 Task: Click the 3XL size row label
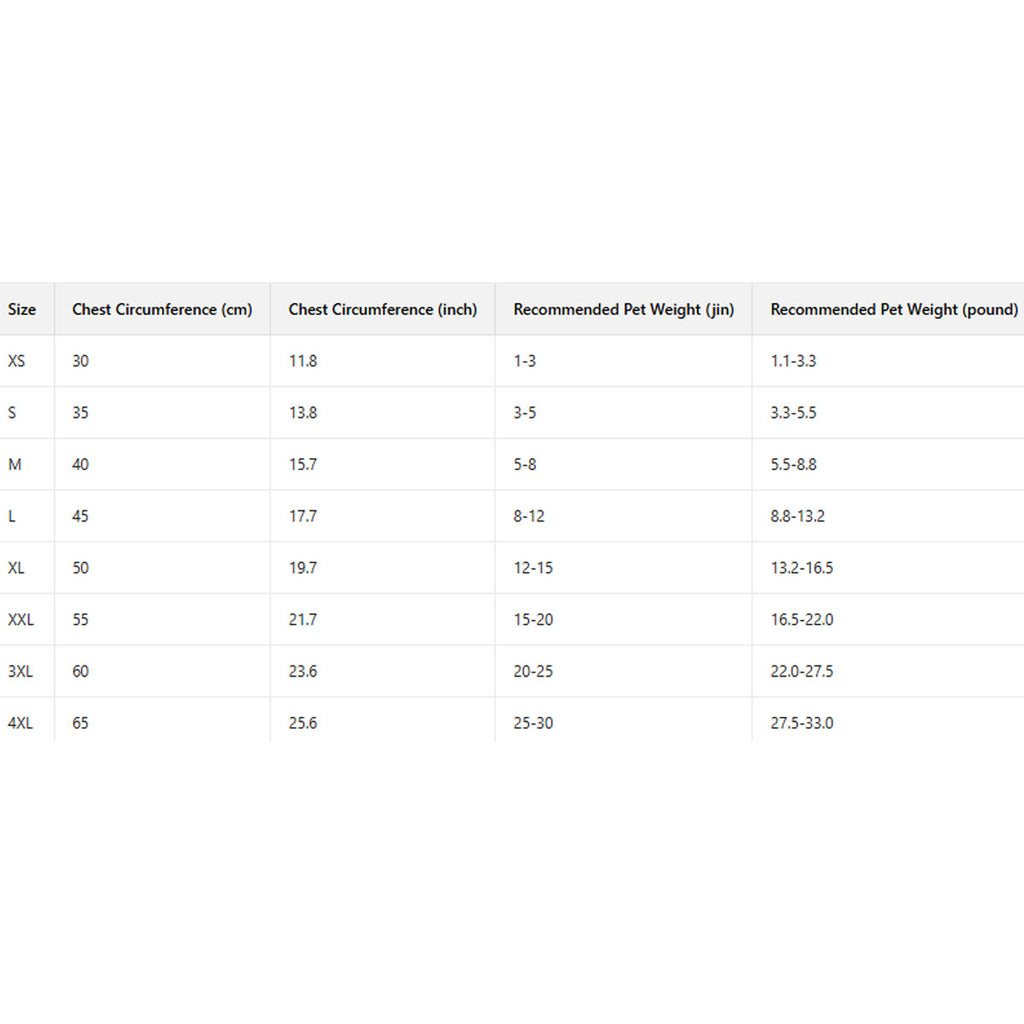20,672
